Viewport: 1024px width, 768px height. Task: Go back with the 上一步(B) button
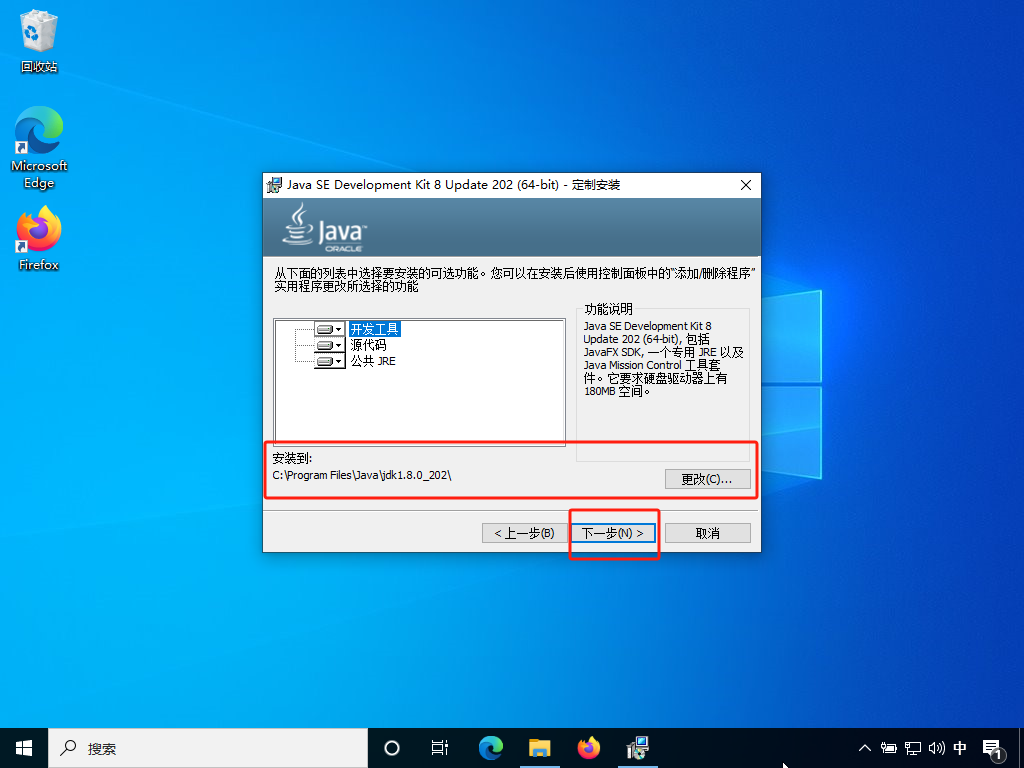tap(524, 533)
